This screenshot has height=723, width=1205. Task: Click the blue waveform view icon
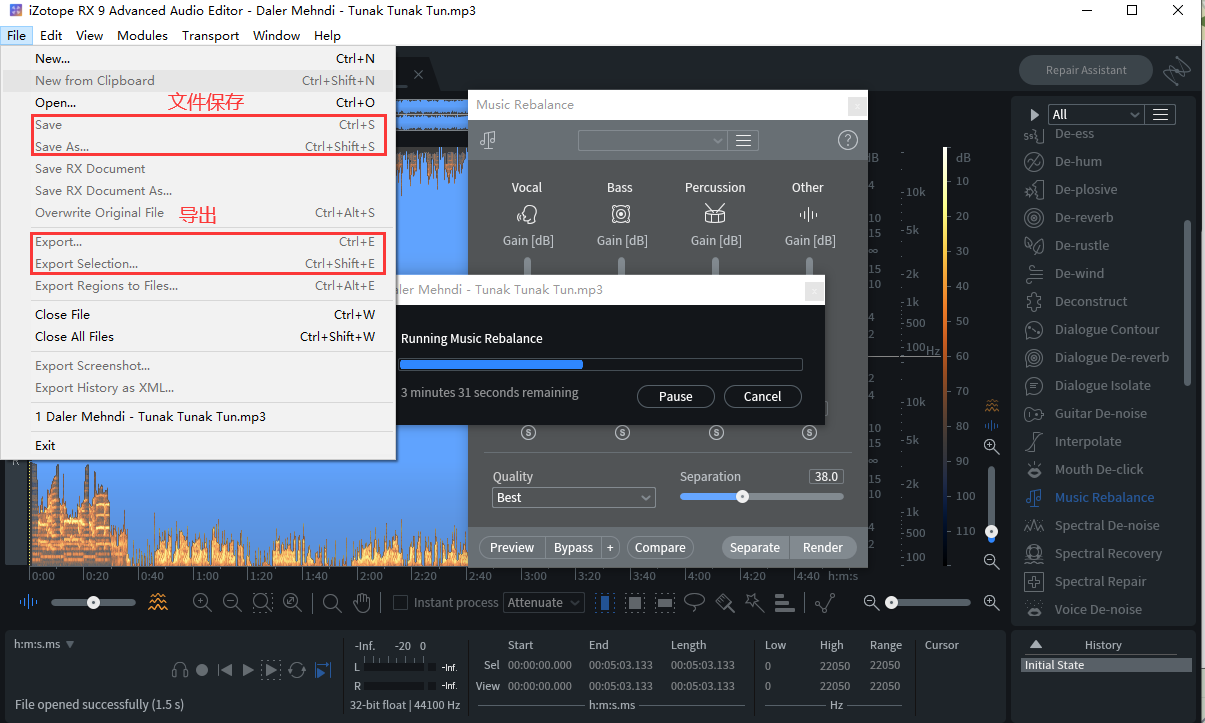pyautogui.click(x=28, y=602)
